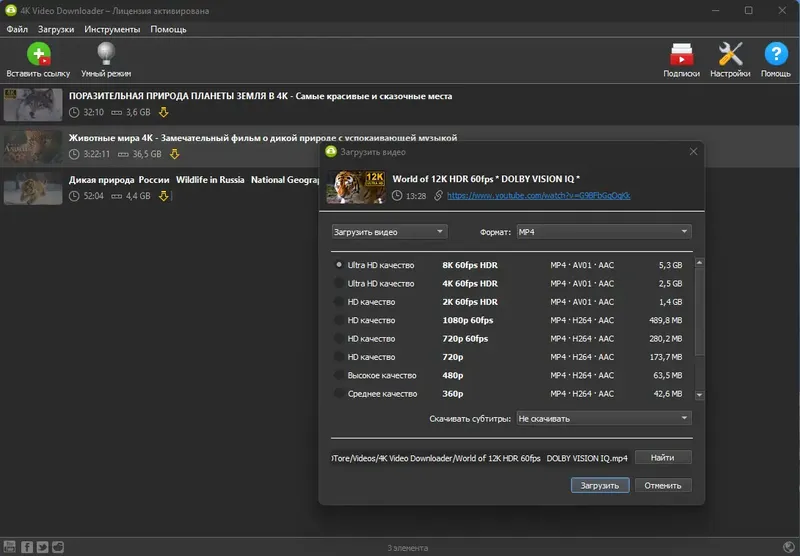Viewport: 800px width, 556px height.
Task: Click link chain icon beside YouTube URL
Action: [438, 196]
